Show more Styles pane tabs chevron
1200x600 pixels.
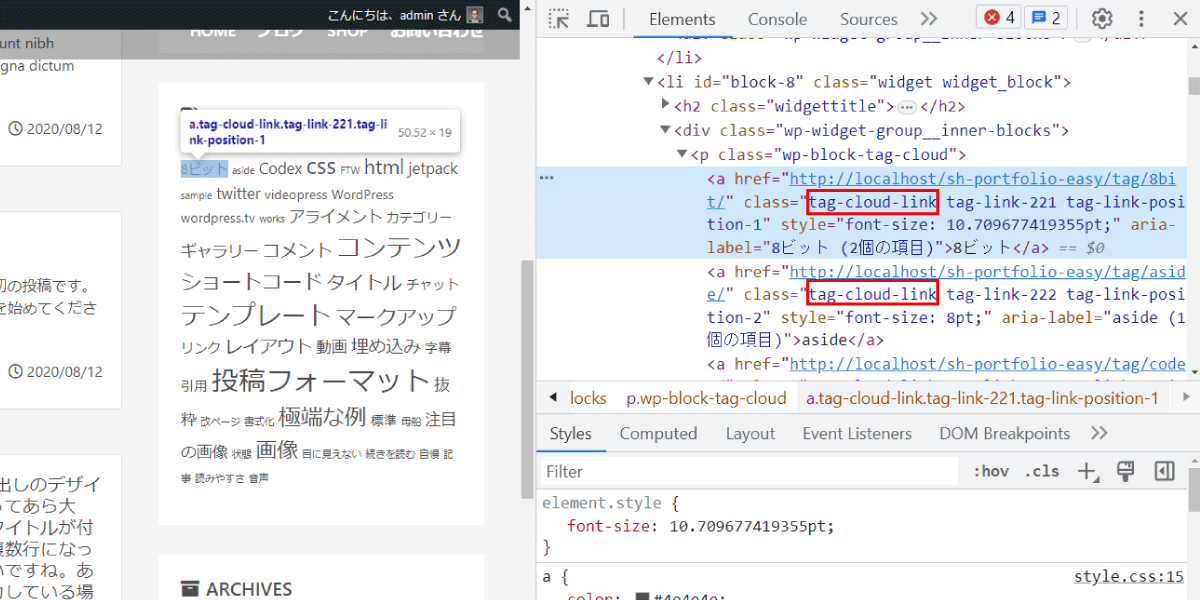[1099, 433]
